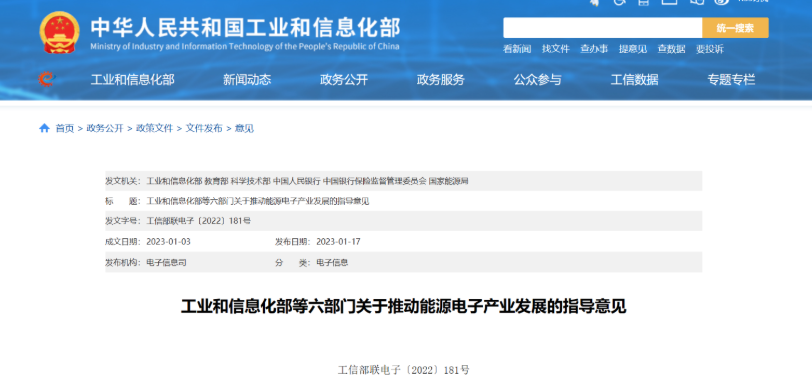
Task: Open the 提意见 quick link
Action: point(633,49)
